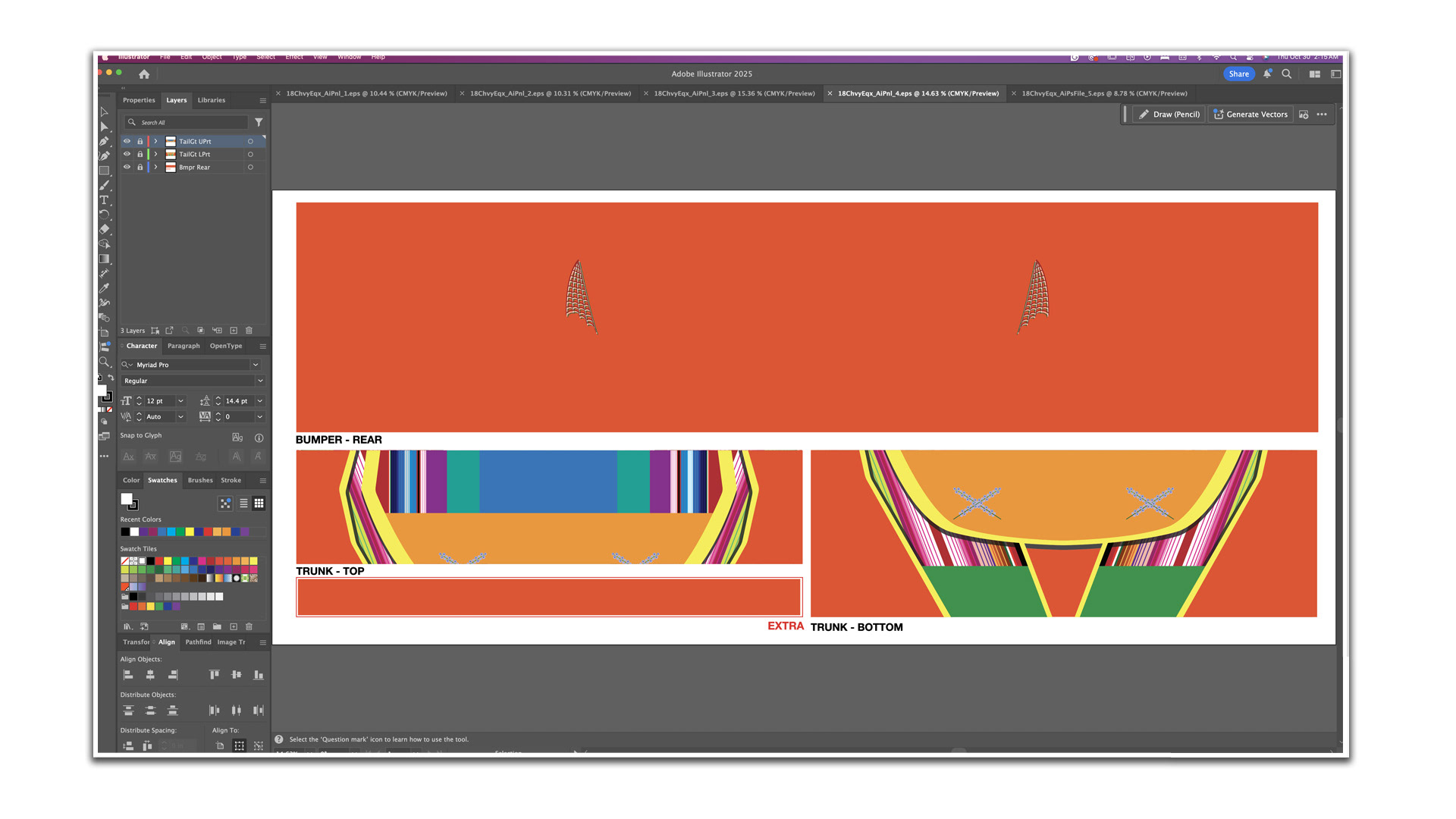Viewport: 1456px width, 819px height.
Task: Toggle visibility of the Bmpr Rear layer
Action: coord(127,167)
